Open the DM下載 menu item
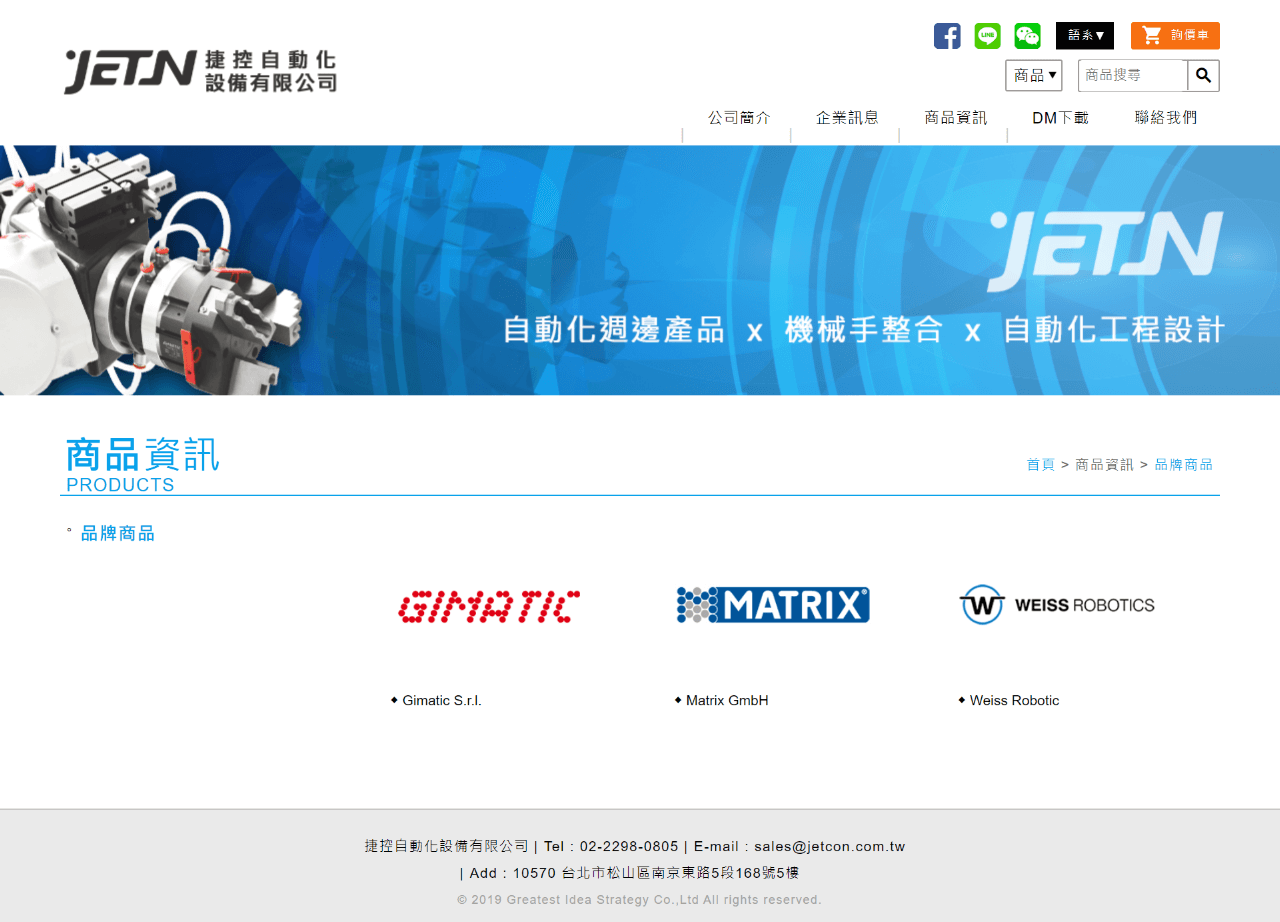The height and width of the screenshot is (922, 1280). click(x=1060, y=118)
